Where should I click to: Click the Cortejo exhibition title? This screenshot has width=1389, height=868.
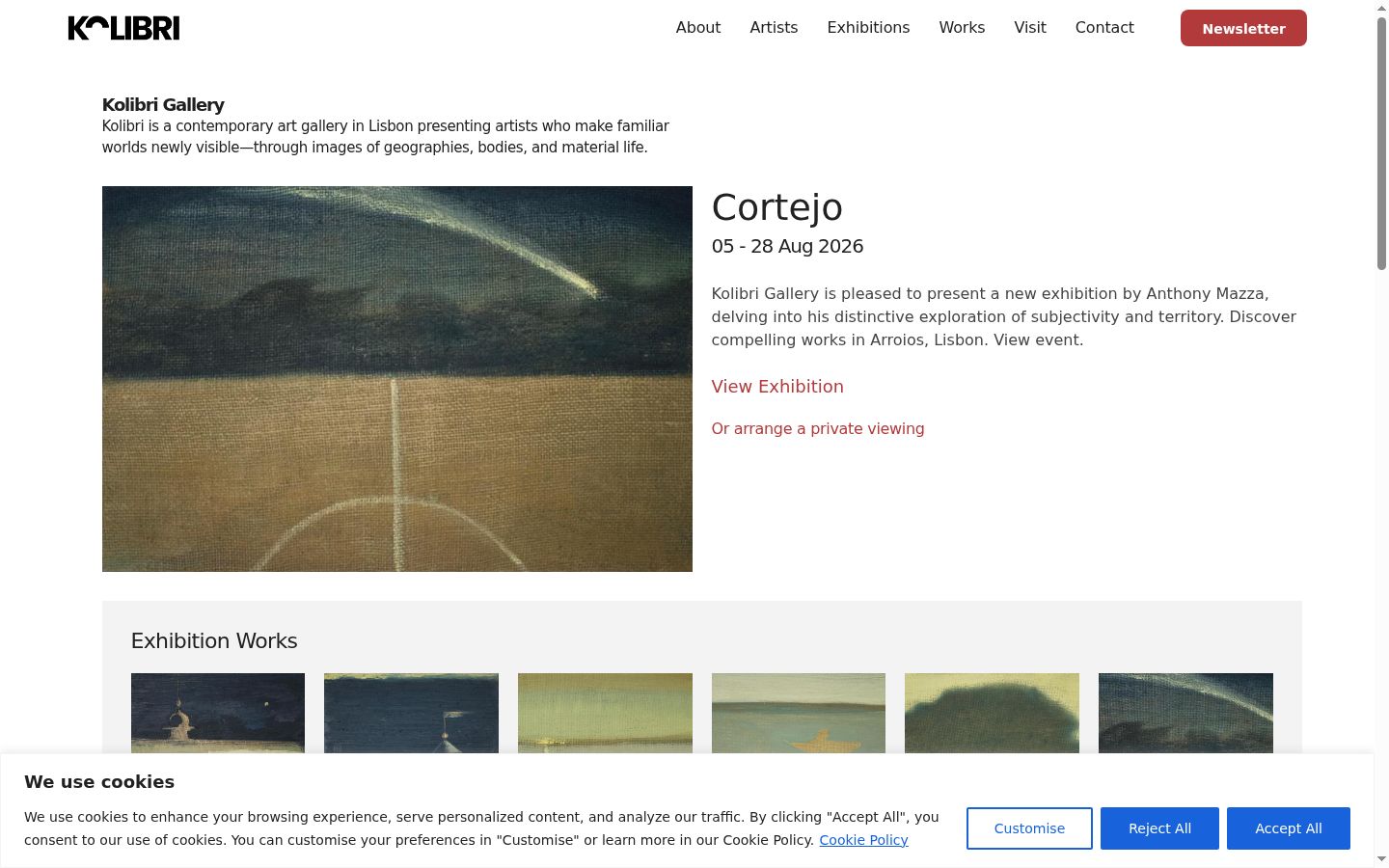point(777,207)
